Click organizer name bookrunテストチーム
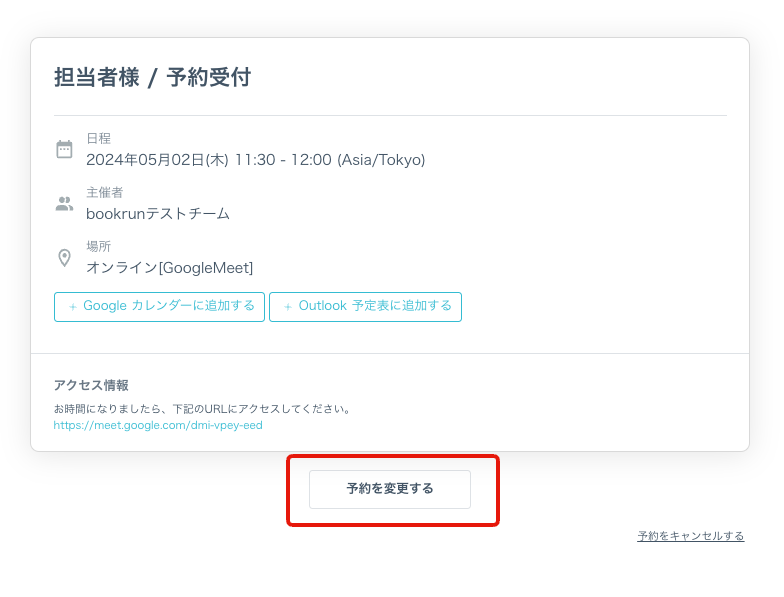Viewport: 784px width, 597px height. (158, 214)
